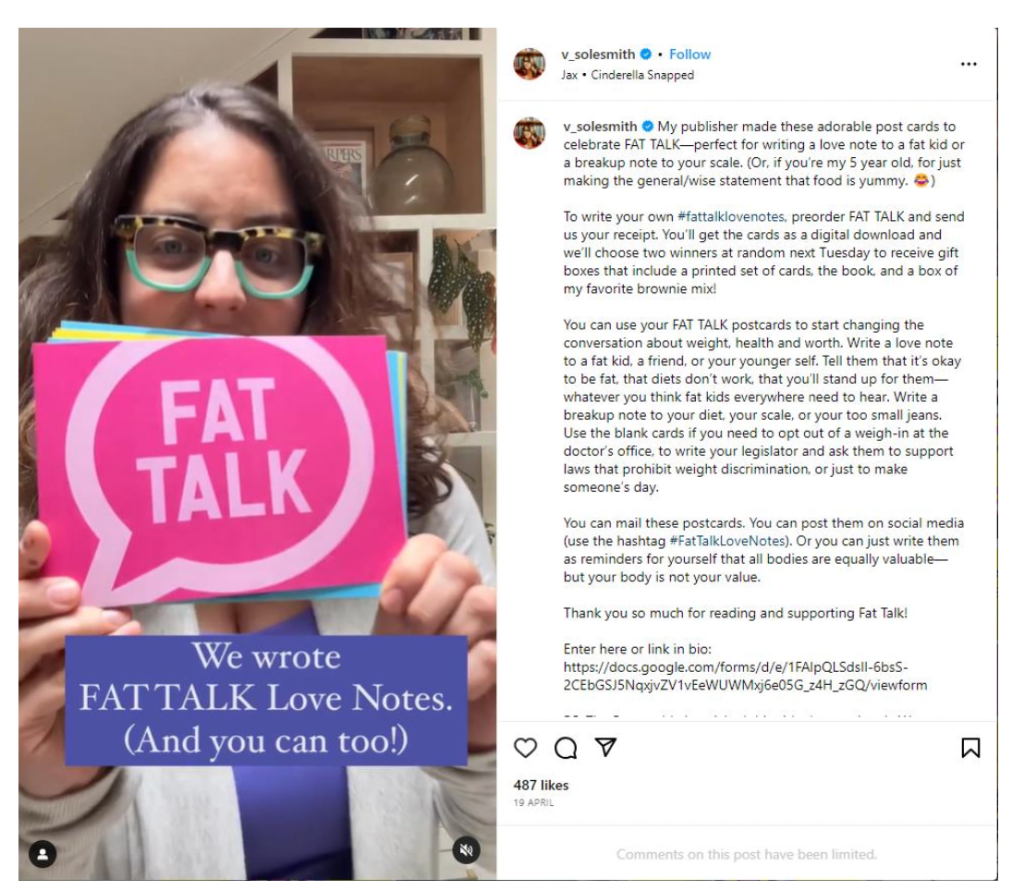Save post with the bookmark icon
1024x891 pixels.
tap(970, 747)
